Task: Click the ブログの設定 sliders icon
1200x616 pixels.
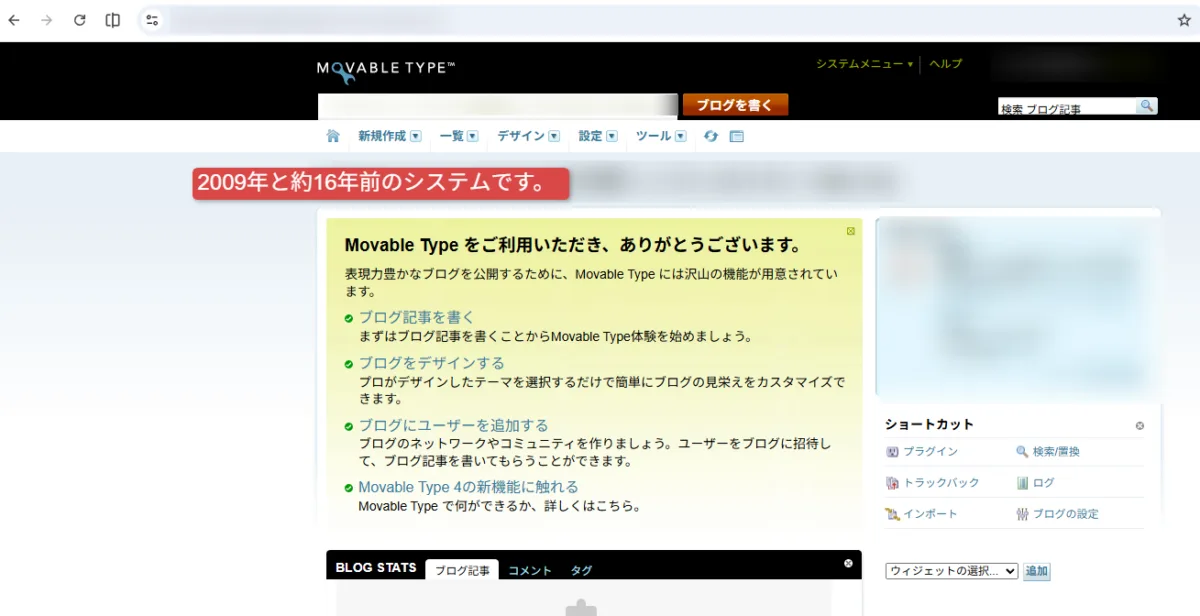Action: pyautogui.click(x=1022, y=514)
